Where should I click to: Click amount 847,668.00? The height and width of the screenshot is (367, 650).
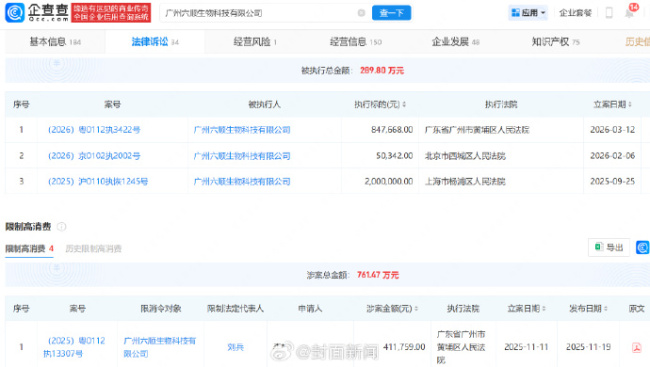tap(392, 130)
